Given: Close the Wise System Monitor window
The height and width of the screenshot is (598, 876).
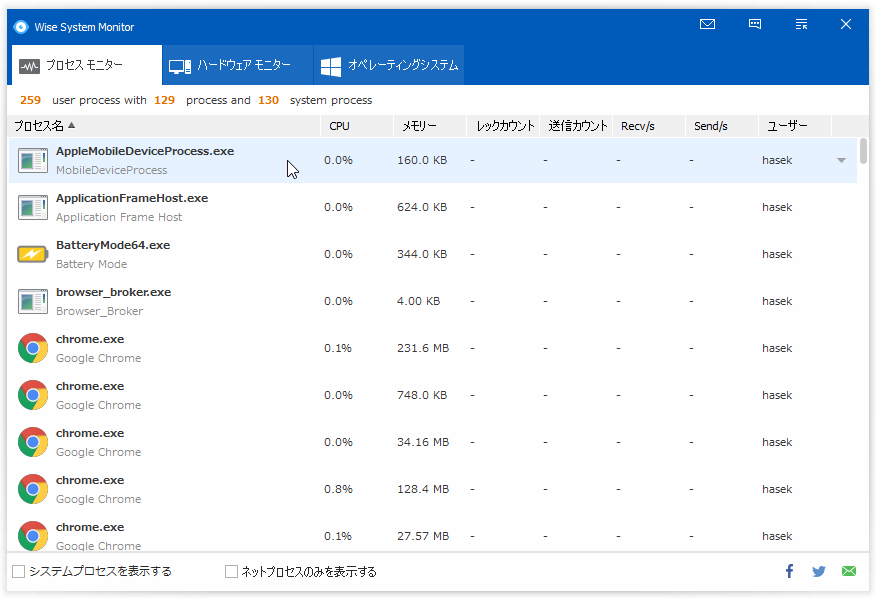Looking at the screenshot, I should (x=846, y=24).
